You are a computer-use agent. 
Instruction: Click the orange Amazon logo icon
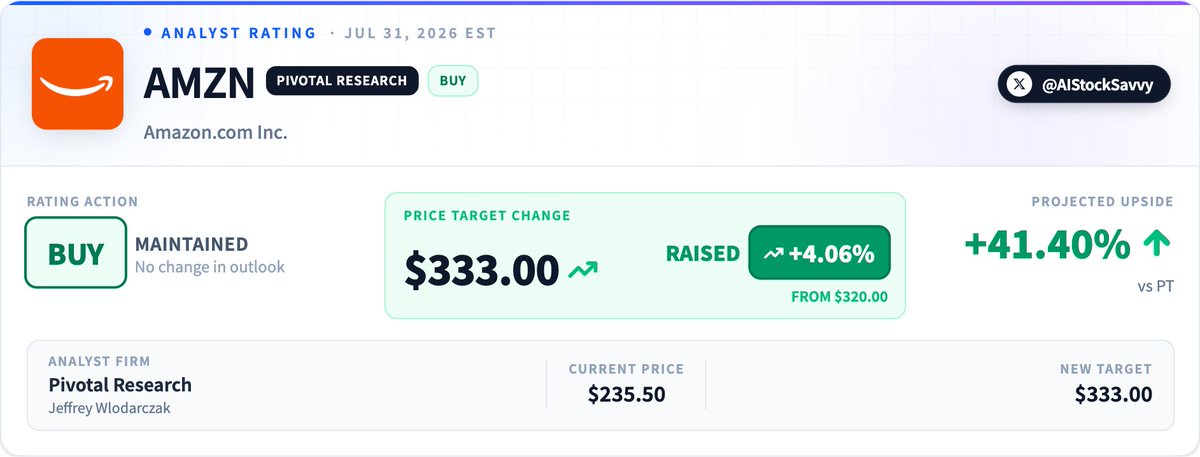click(x=77, y=84)
